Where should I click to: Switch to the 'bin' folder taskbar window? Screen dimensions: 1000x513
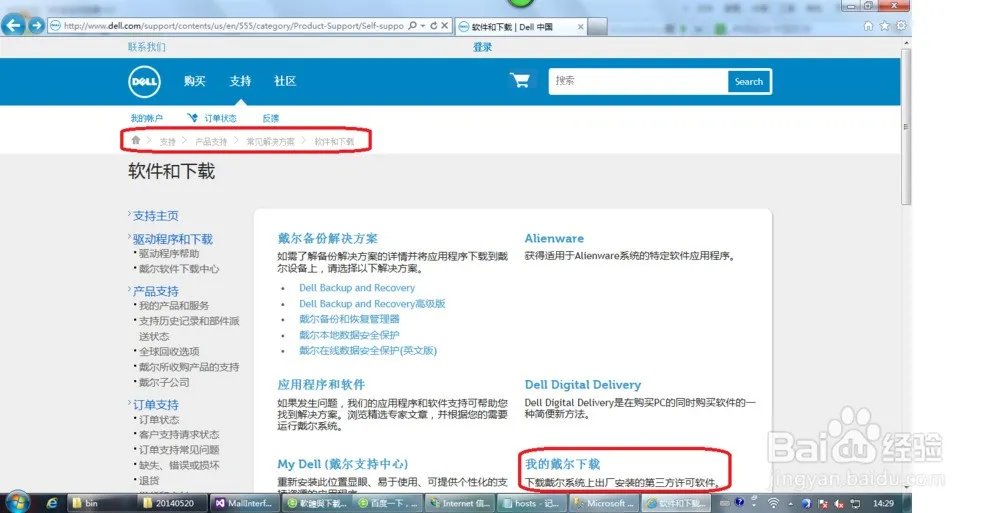101,503
